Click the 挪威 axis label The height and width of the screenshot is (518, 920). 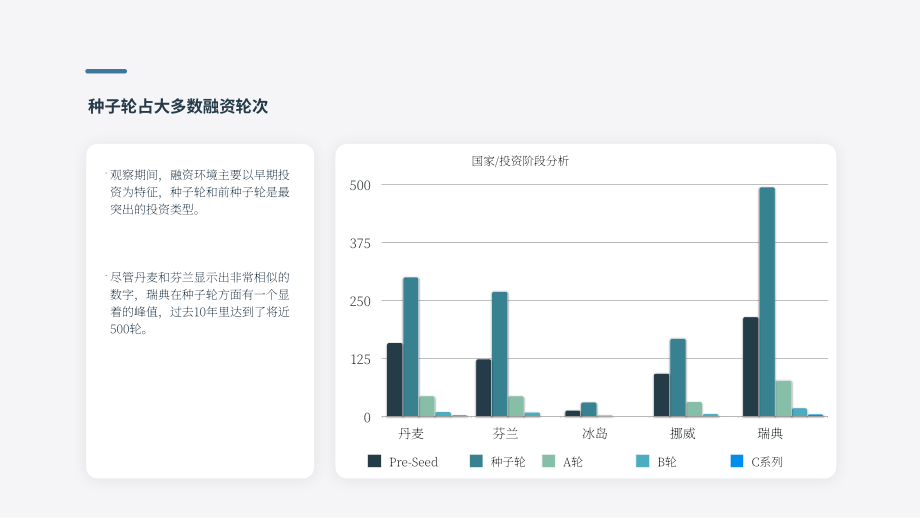pyautogui.click(x=682, y=434)
